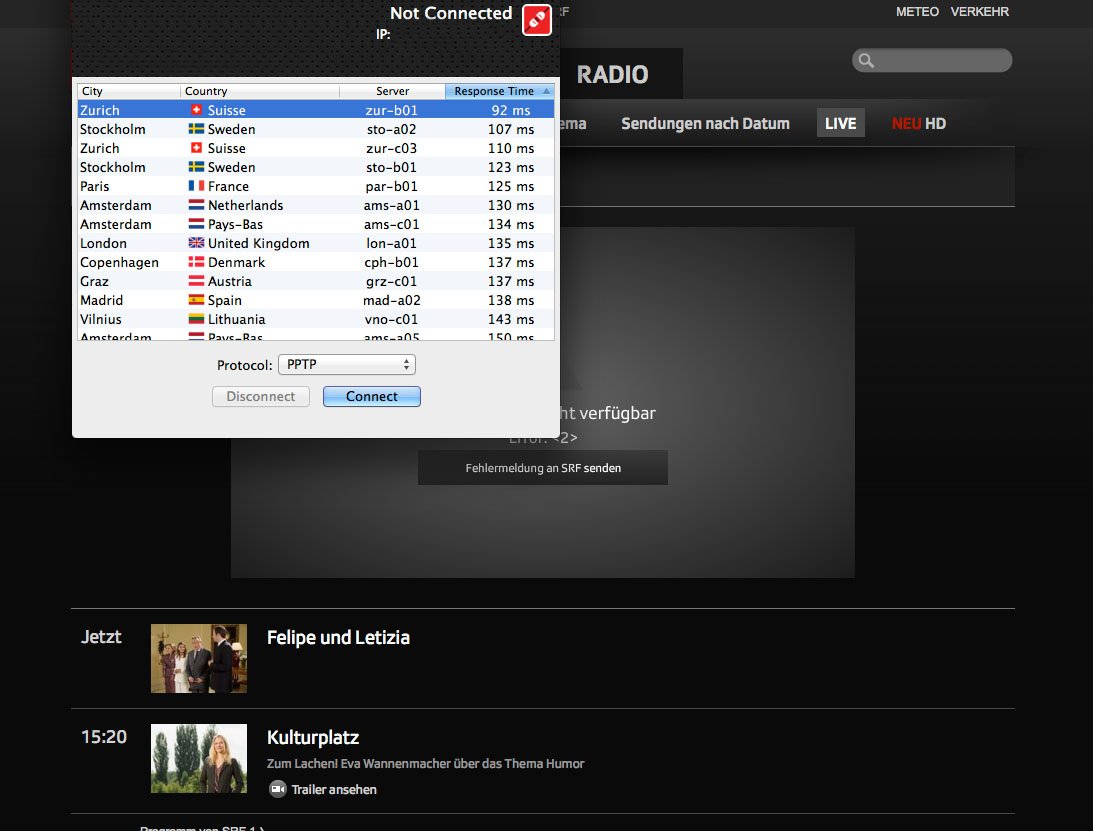Click the Felipe und Letizia thumbnail

tap(199, 658)
